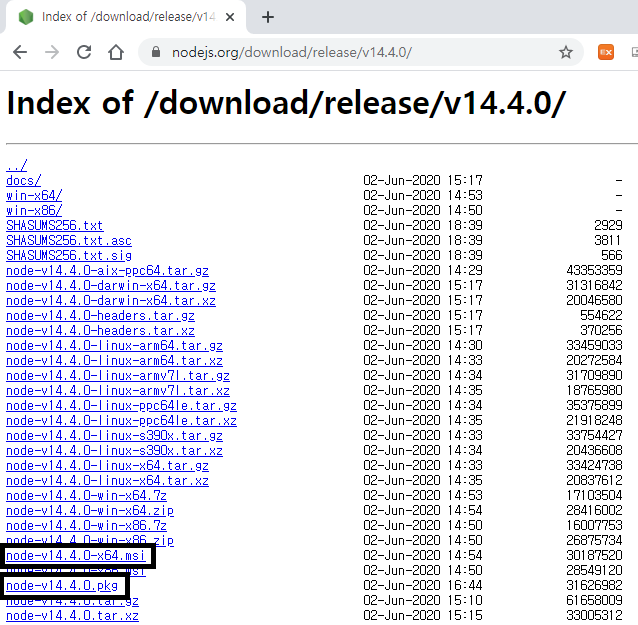Screen dimensions: 638x625
Task: Open the docs/ folder link
Action: tap(24, 180)
